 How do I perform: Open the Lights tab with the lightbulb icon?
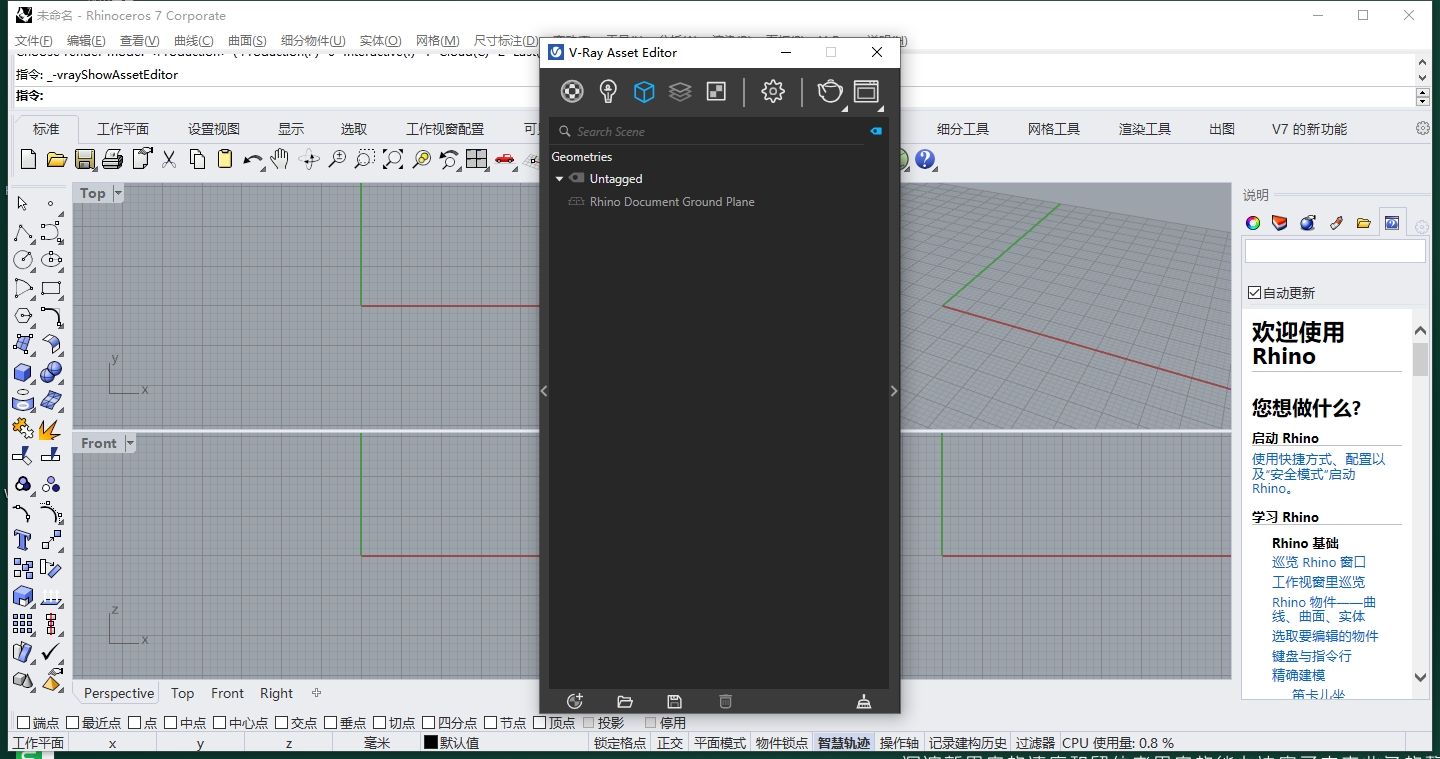pyautogui.click(x=608, y=92)
